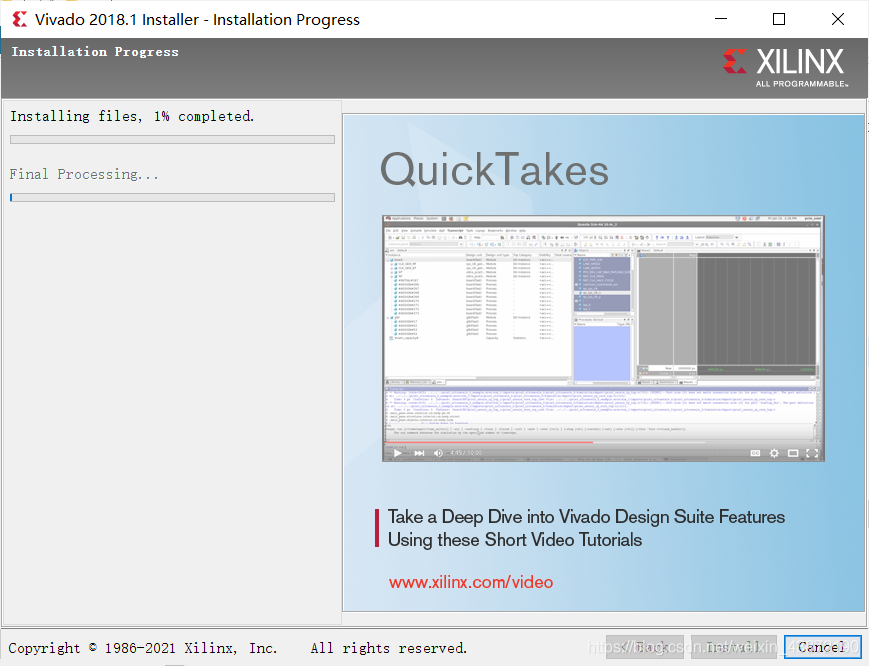Close the Vivado installer window
This screenshot has height=666, width=869.
pos(838,19)
